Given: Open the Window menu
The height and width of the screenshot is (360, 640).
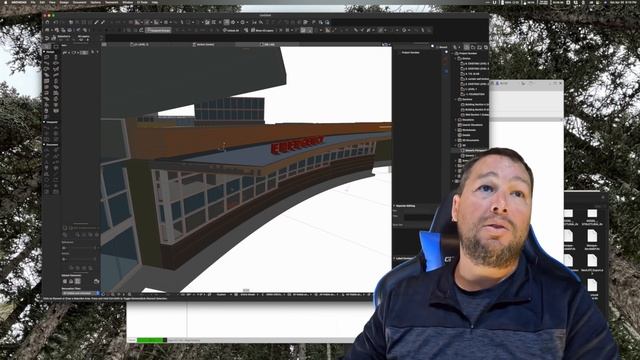Looking at the screenshot, I should tap(128, 2).
